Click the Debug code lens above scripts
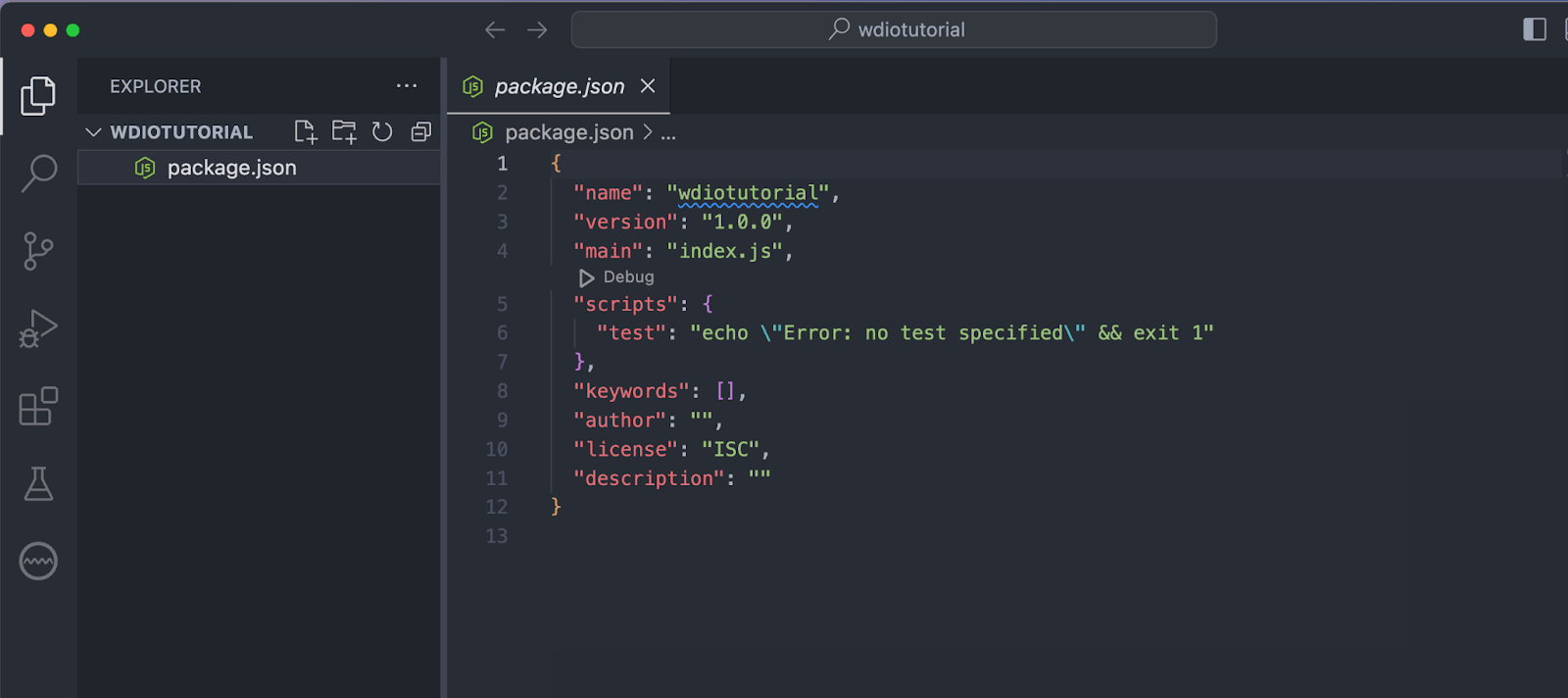 [x=628, y=277]
